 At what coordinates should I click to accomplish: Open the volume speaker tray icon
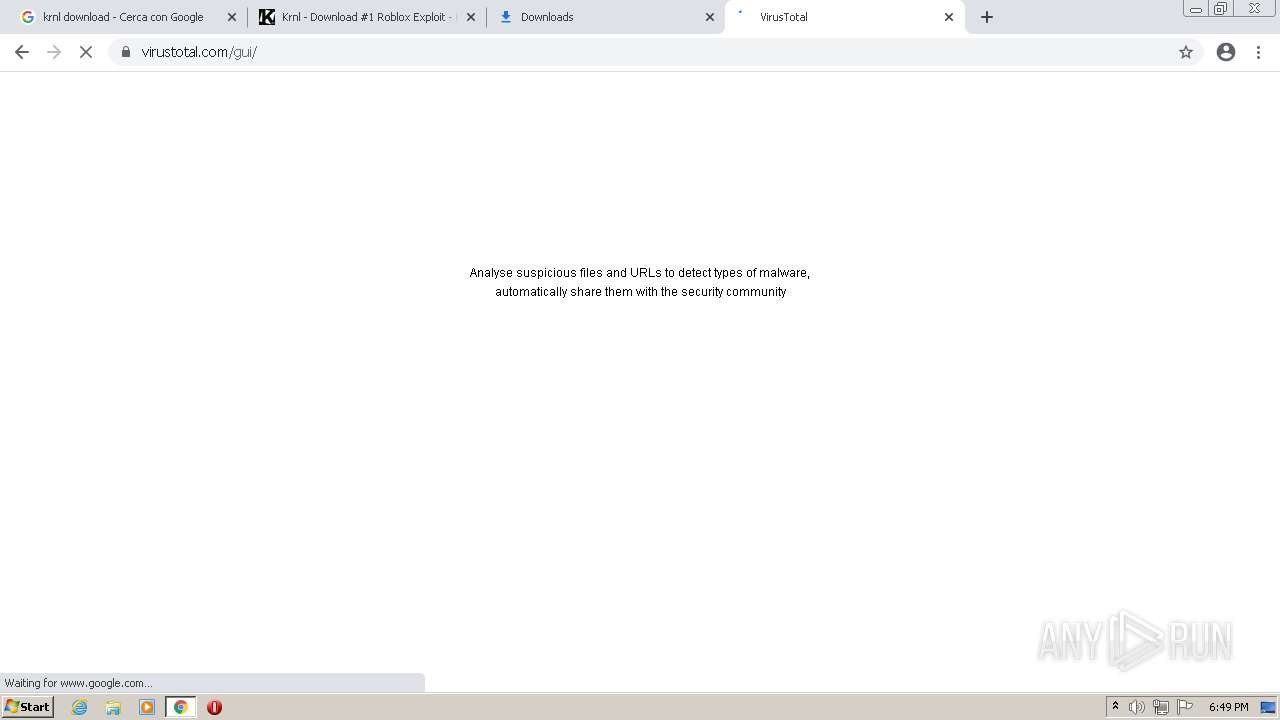pos(1137,707)
